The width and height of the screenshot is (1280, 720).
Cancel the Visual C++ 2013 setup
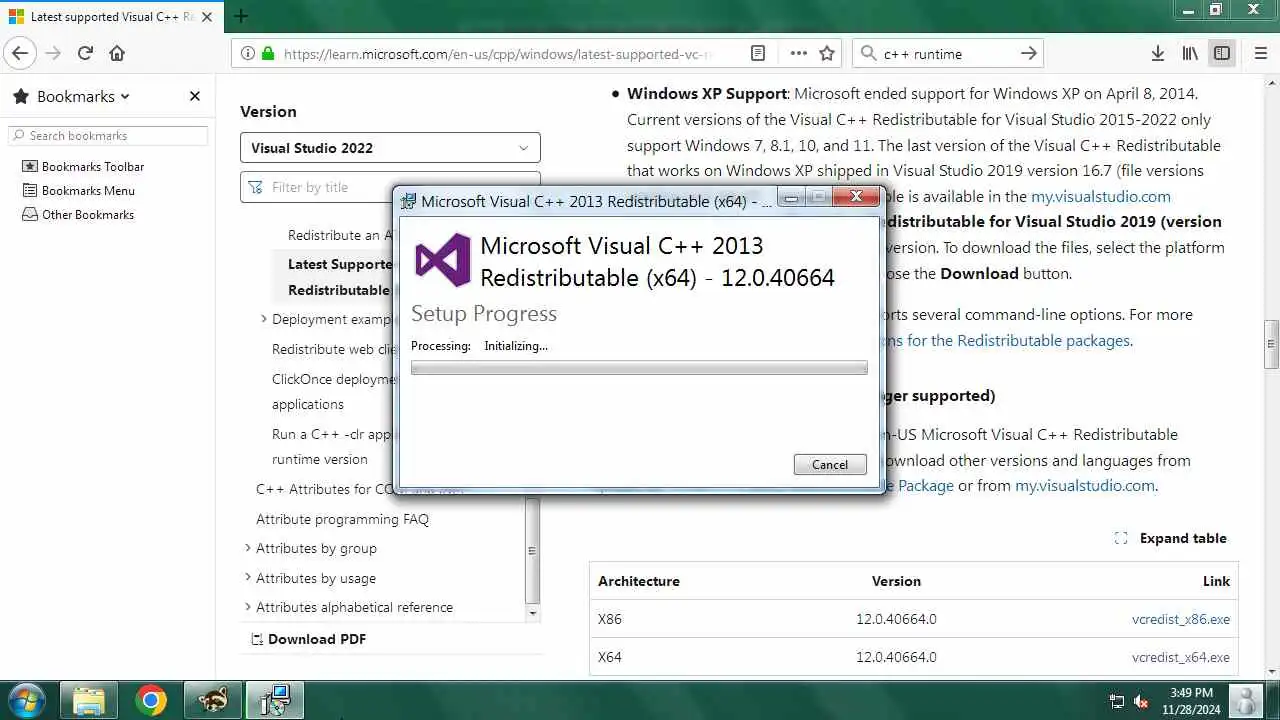tap(830, 464)
